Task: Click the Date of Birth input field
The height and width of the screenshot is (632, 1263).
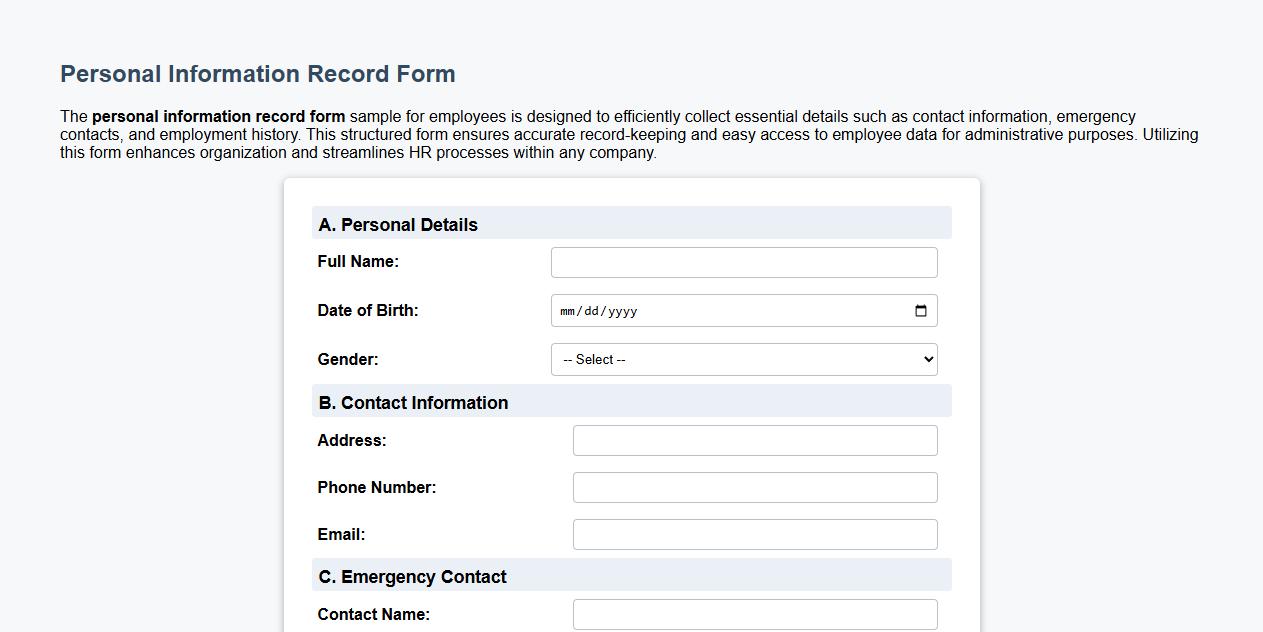Action: [x=744, y=311]
